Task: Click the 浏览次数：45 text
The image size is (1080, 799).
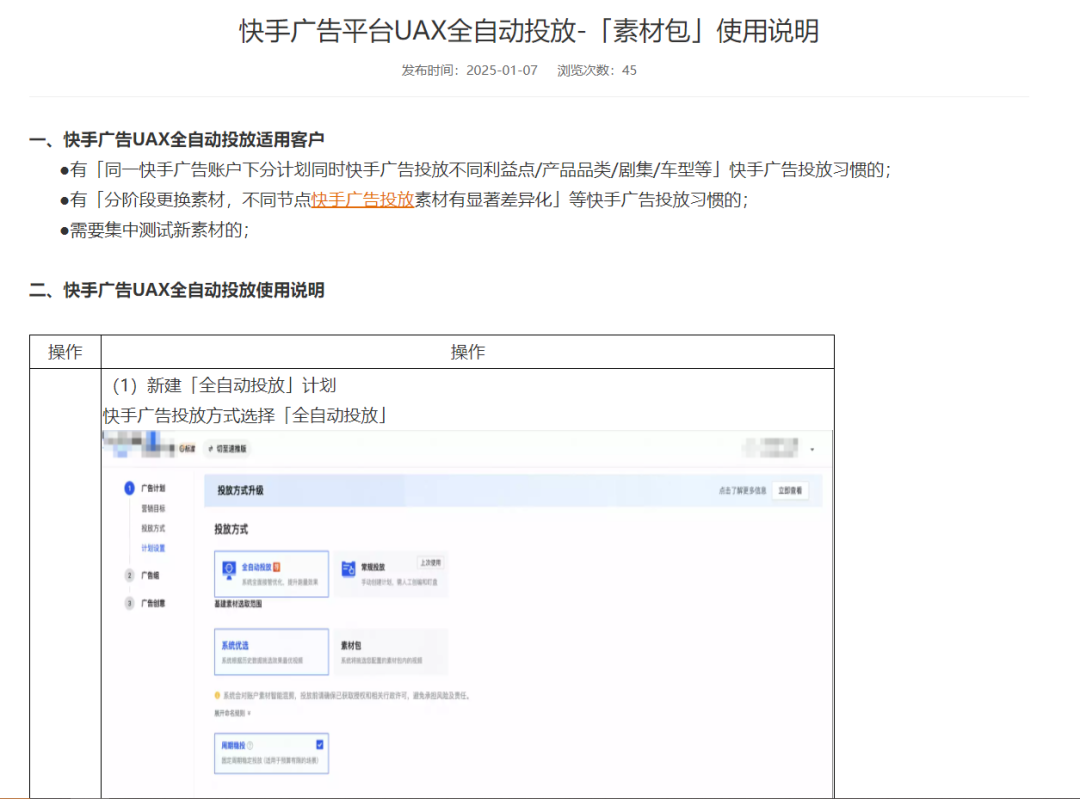Action: 596,70
